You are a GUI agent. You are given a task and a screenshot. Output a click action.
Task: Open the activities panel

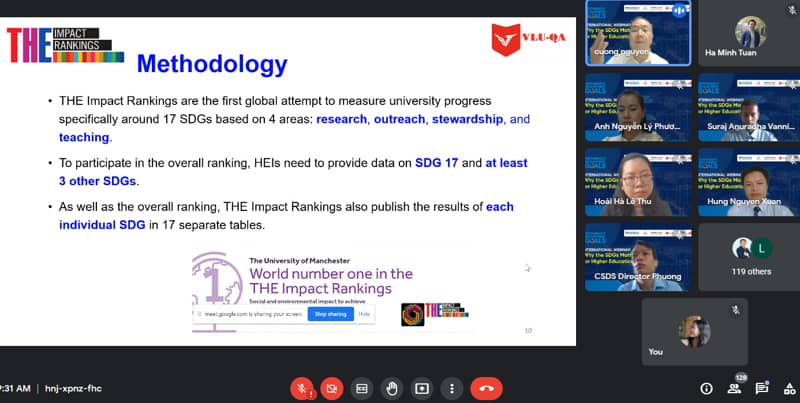(787, 388)
